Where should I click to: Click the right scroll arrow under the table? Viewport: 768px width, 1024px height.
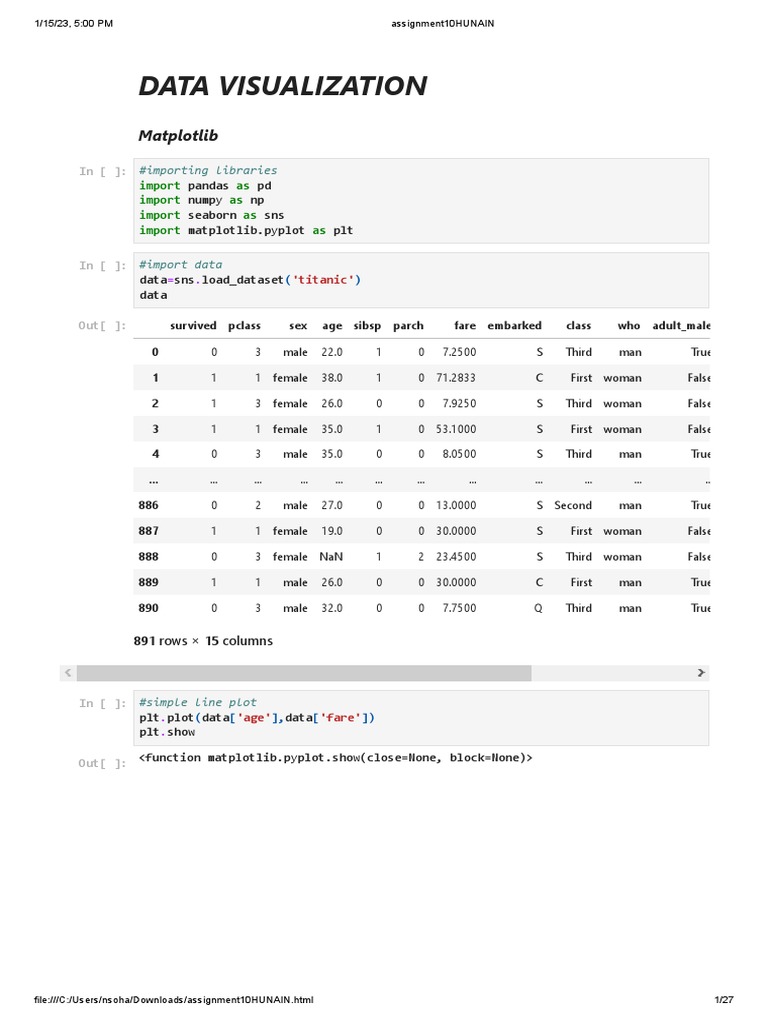coord(701,673)
